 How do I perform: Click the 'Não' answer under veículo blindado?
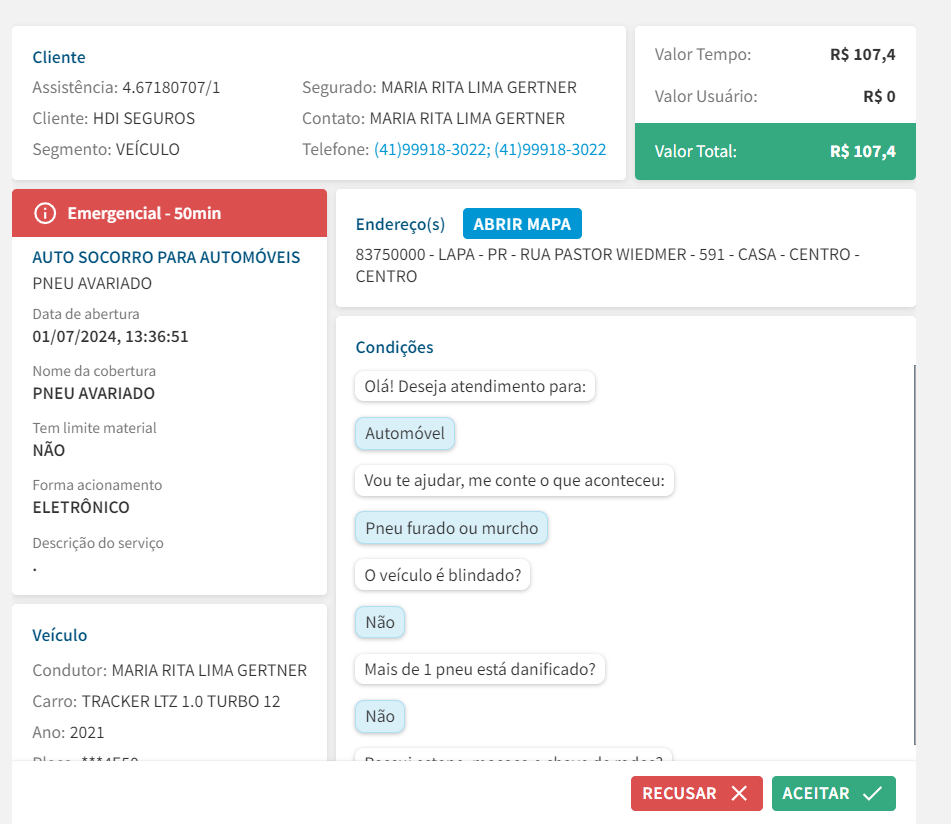pyautogui.click(x=380, y=622)
